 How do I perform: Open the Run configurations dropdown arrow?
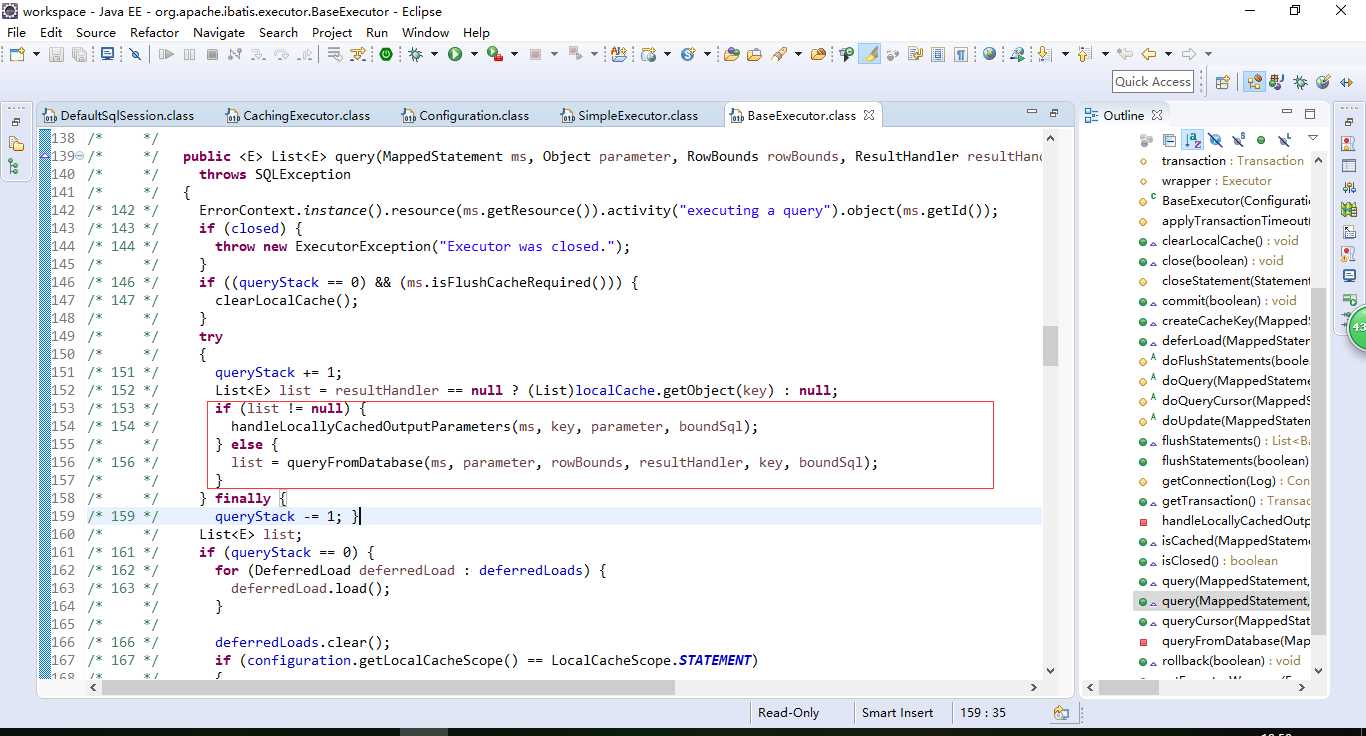[x=474, y=54]
